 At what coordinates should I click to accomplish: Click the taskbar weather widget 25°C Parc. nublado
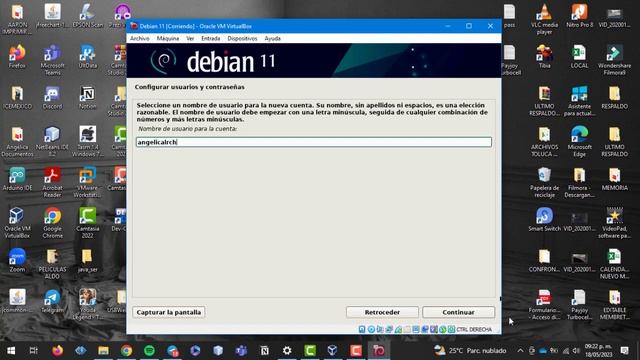[470, 351]
